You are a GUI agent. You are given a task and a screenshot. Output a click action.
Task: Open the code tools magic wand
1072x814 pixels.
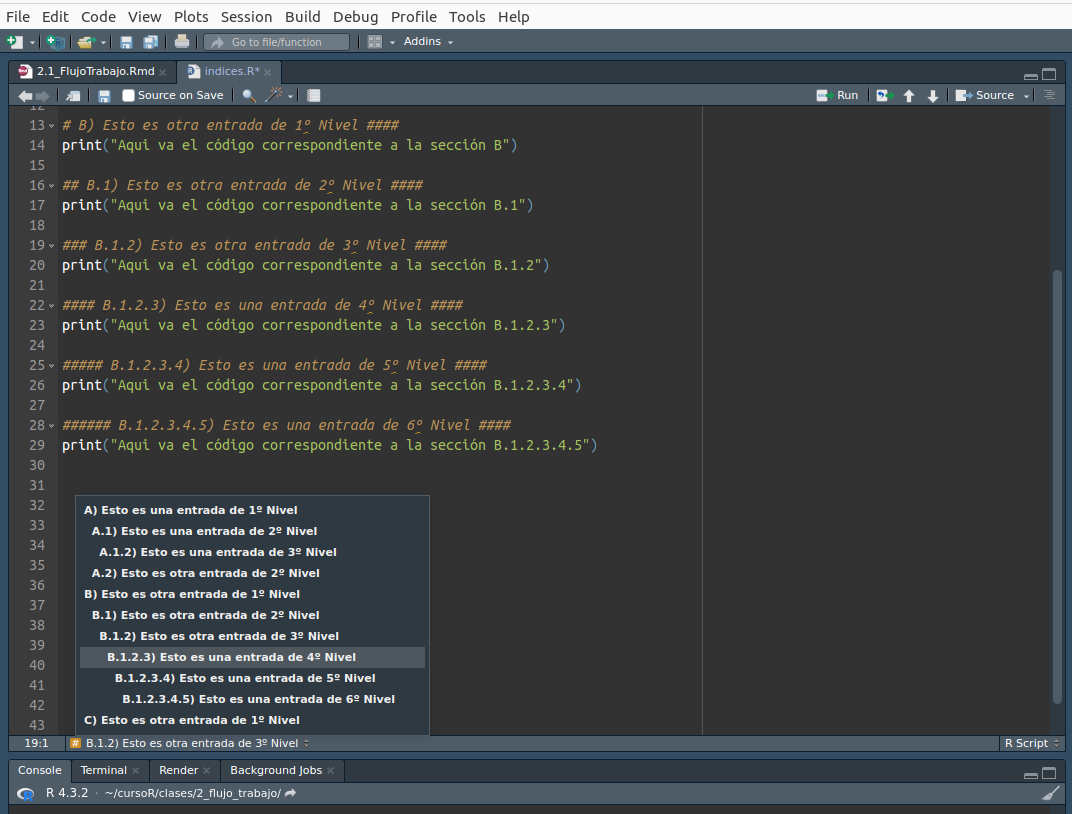274,96
